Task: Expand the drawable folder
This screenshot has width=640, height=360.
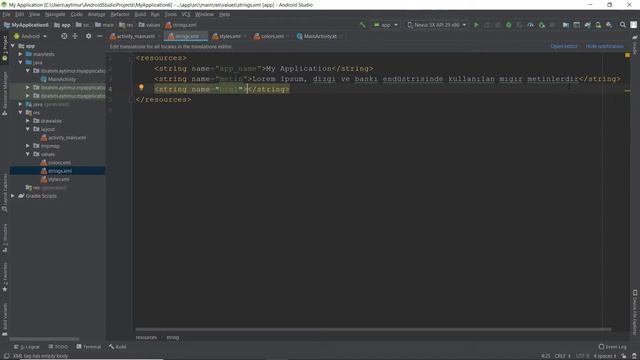Action: tap(28, 121)
